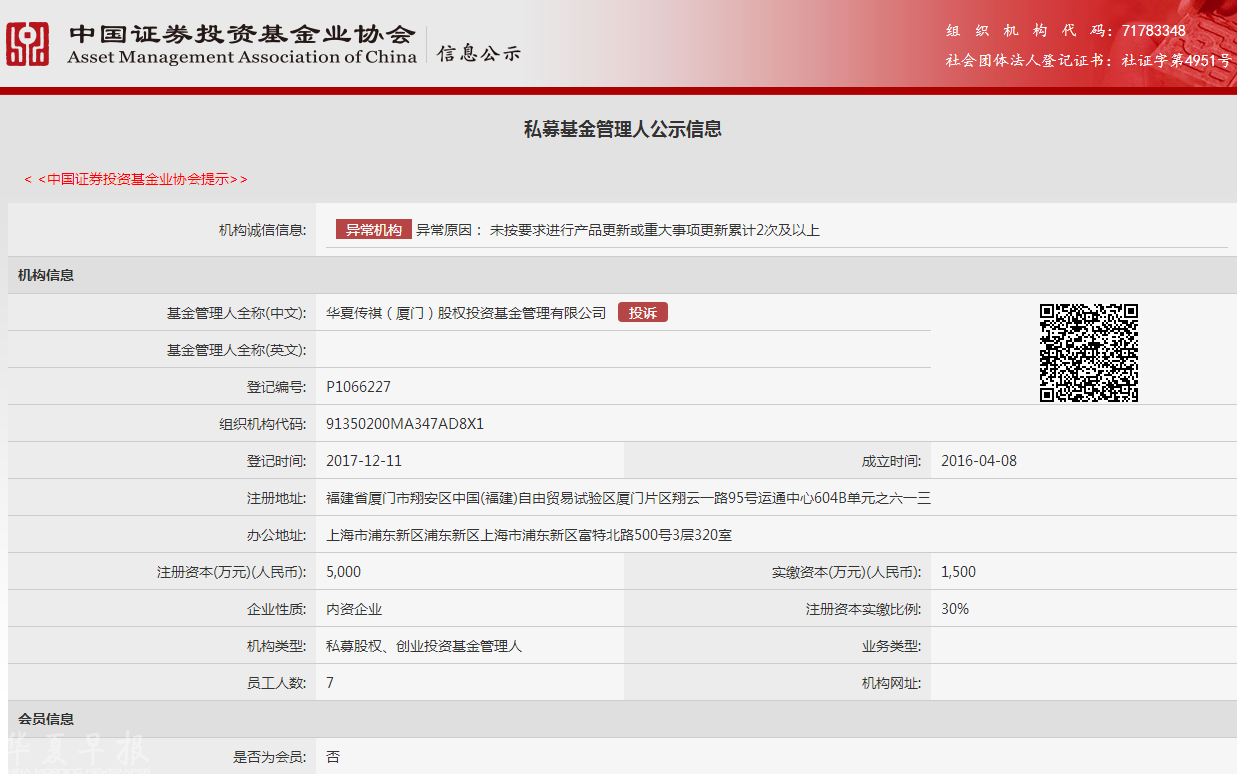Click 私募股权、创业投资基金管理人 institution type
The image size is (1237, 774).
(x=424, y=646)
